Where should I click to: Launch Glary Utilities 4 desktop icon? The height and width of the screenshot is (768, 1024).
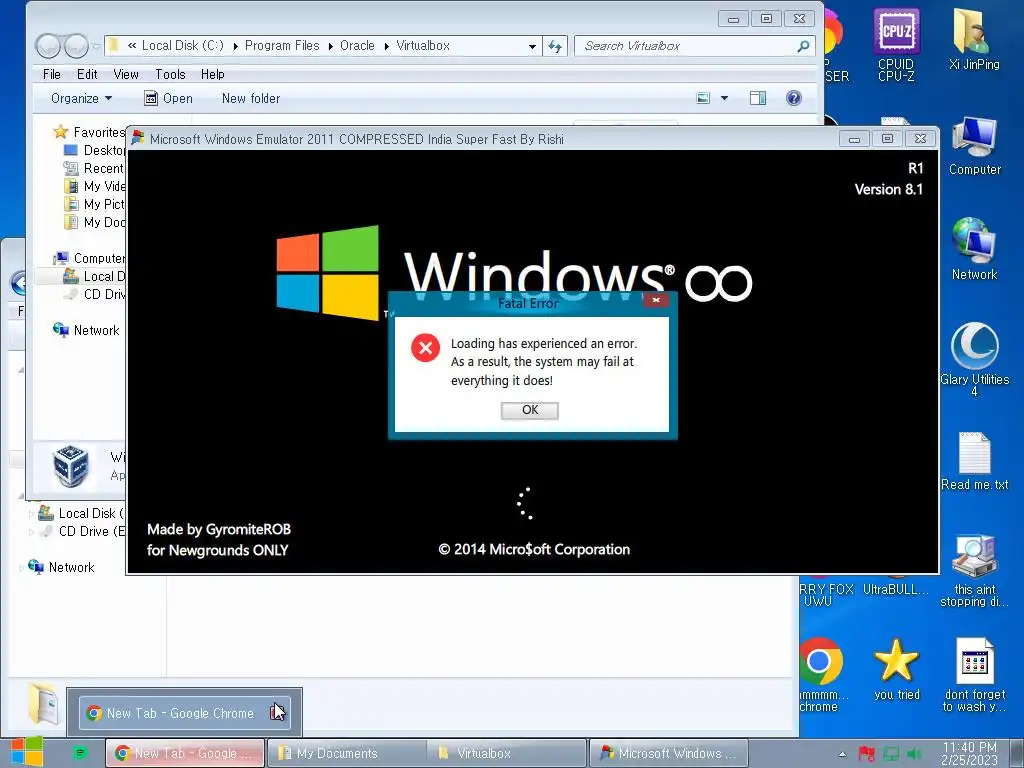point(974,359)
